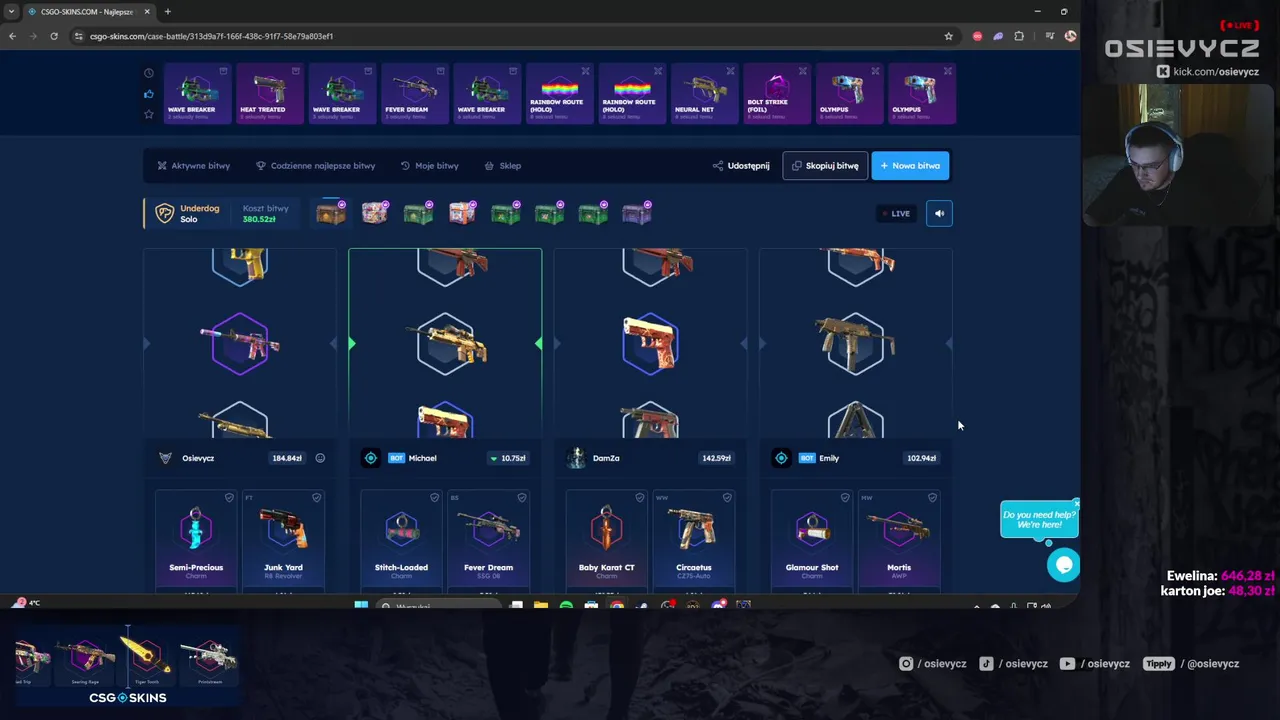Click the verification shield on Semi-Precious card
Image resolution: width=1280 pixels, height=720 pixels.
(x=229, y=497)
